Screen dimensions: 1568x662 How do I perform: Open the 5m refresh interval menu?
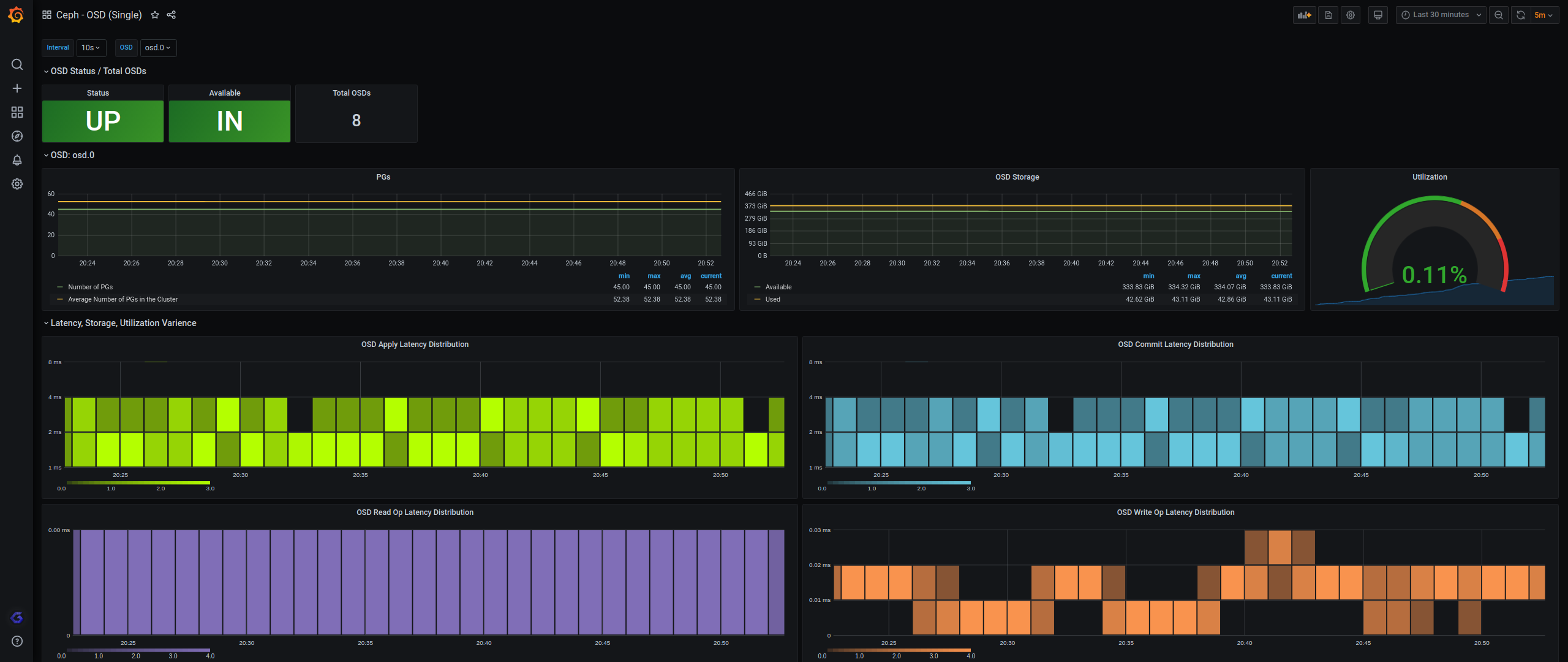pos(1543,15)
